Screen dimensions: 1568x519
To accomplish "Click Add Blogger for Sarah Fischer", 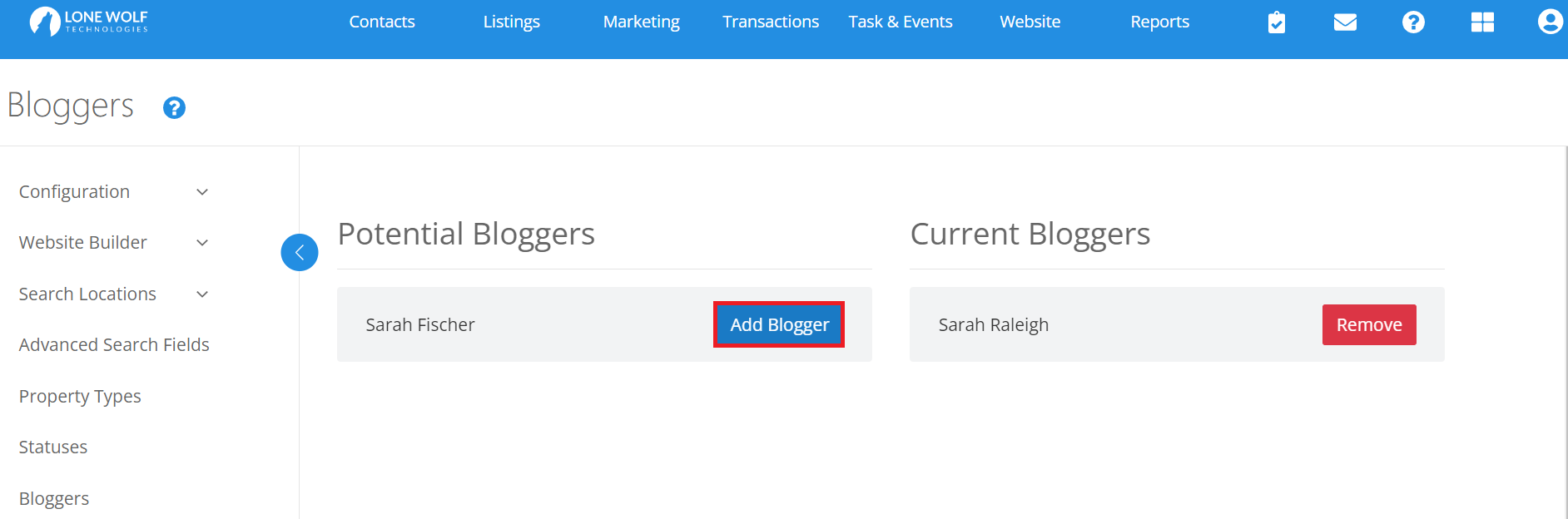I will pos(778,324).
